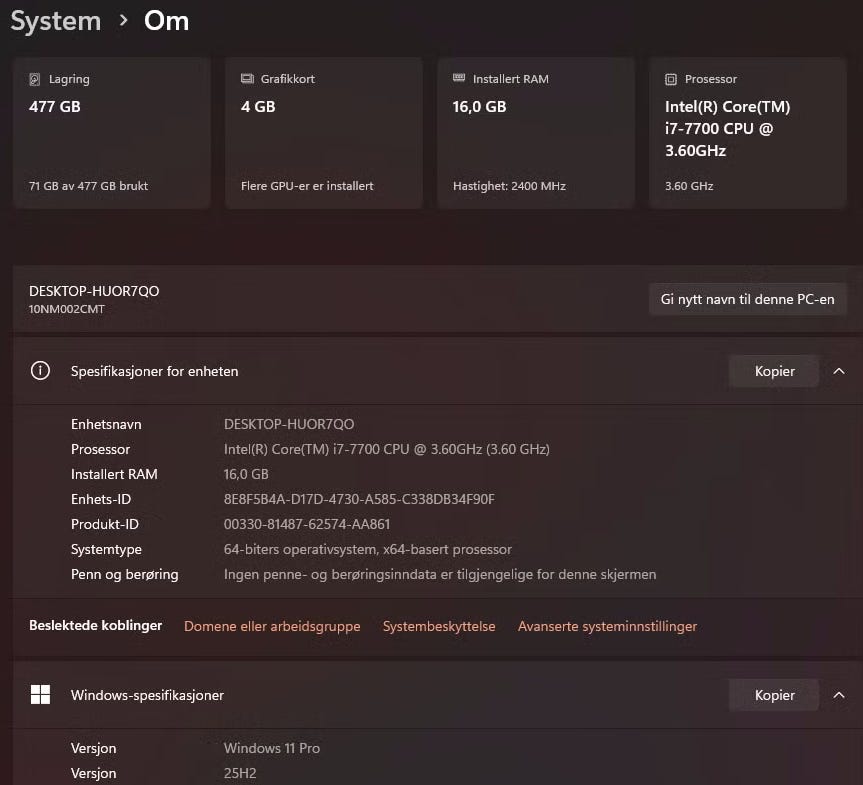The width and height of the screenshot is (863, 785).
Task: Click the Lagring storage disk icon
Action: [x=35, y=79]
